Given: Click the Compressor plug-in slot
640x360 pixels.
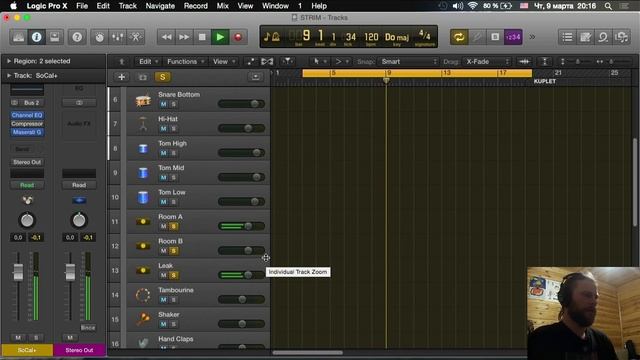Looking at the screenshot, I should (x=27, y=124).
